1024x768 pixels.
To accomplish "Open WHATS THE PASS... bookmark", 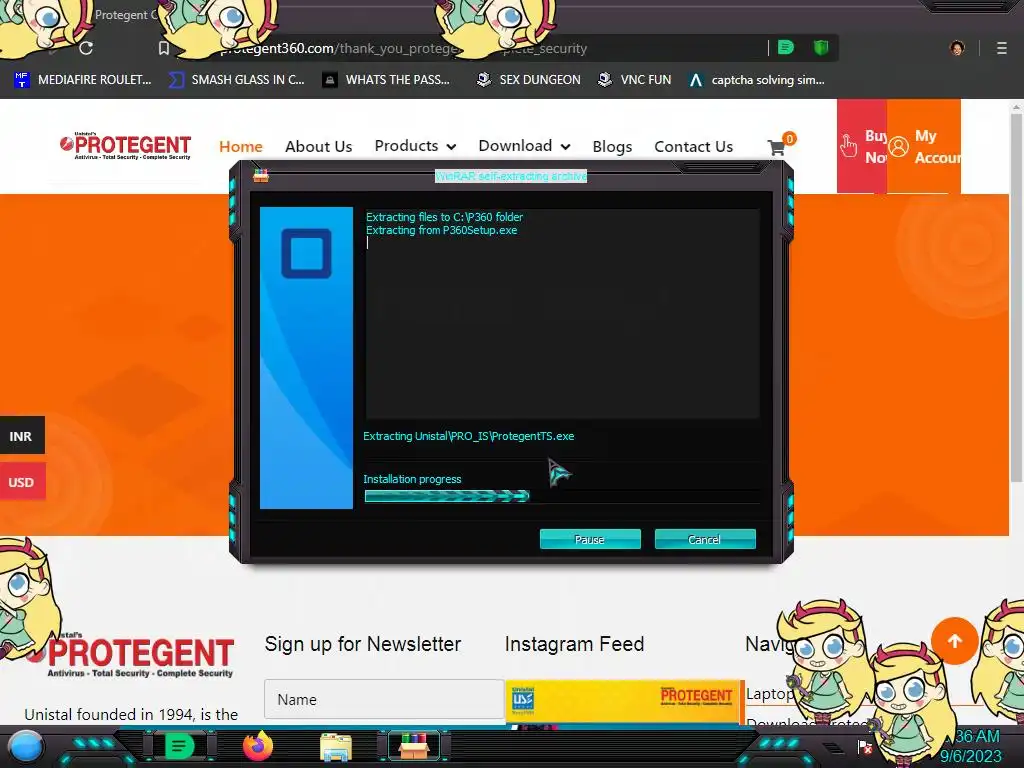I will click(x=387, y=80).
